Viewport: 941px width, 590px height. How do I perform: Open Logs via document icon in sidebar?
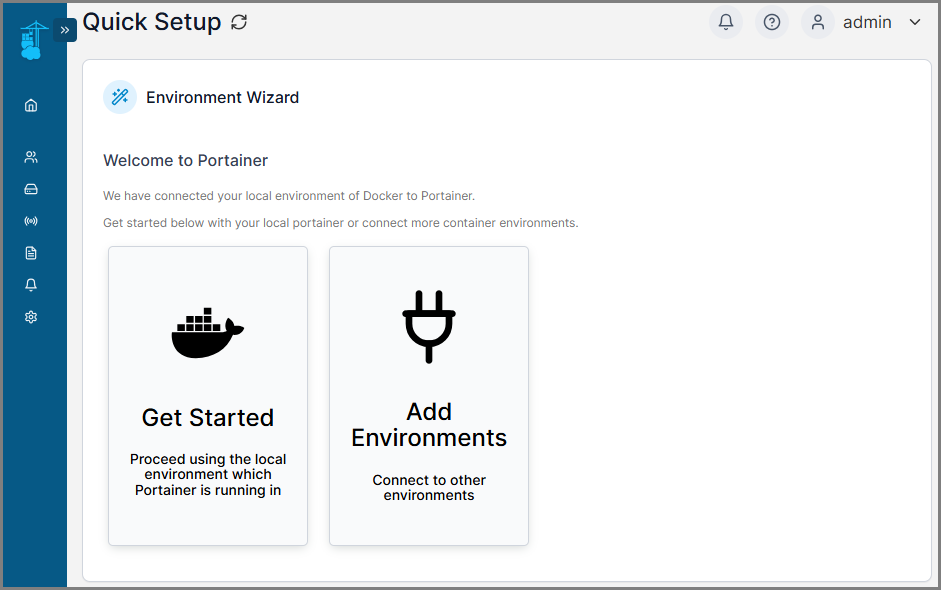[x=31, y=253]
